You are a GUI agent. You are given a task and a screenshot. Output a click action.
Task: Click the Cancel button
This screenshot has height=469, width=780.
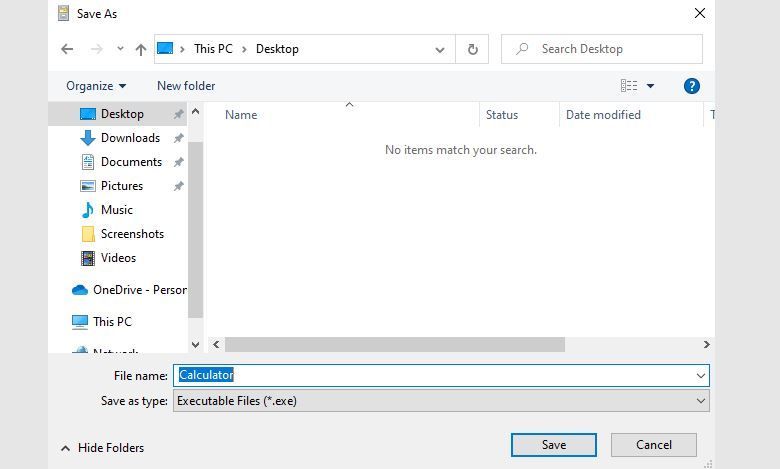coord(654,445)
